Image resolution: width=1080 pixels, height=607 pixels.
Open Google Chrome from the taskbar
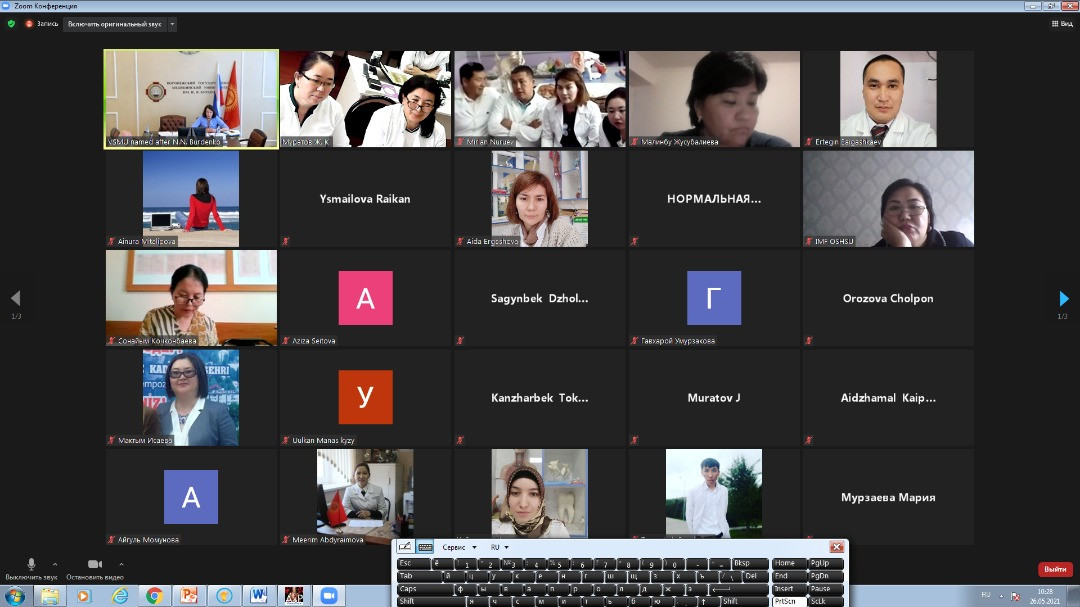click(x=154, y=595)
